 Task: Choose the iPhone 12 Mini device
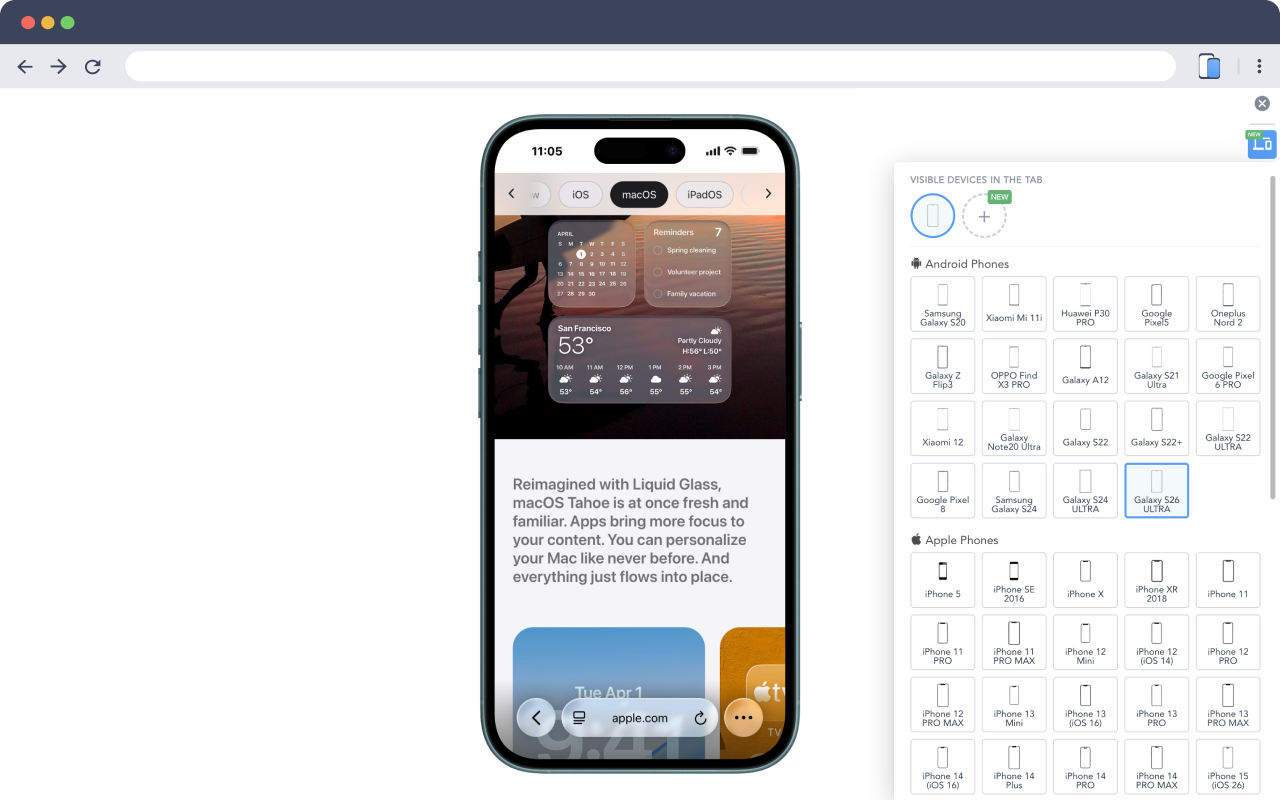click(x=1085, y=643)
